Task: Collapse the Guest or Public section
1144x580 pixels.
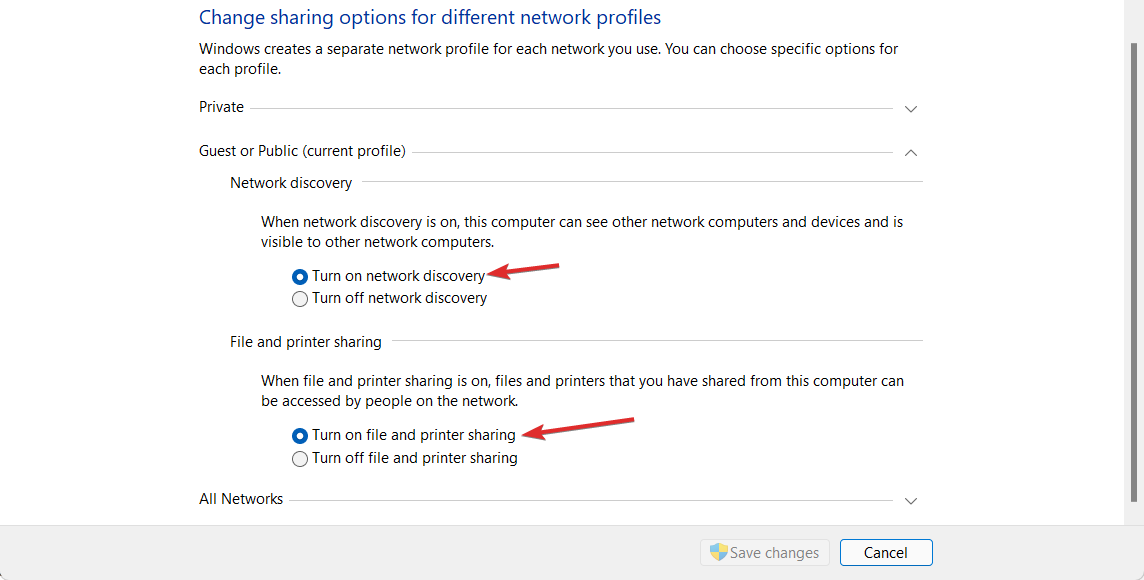Action: click(x=910, y=152)
